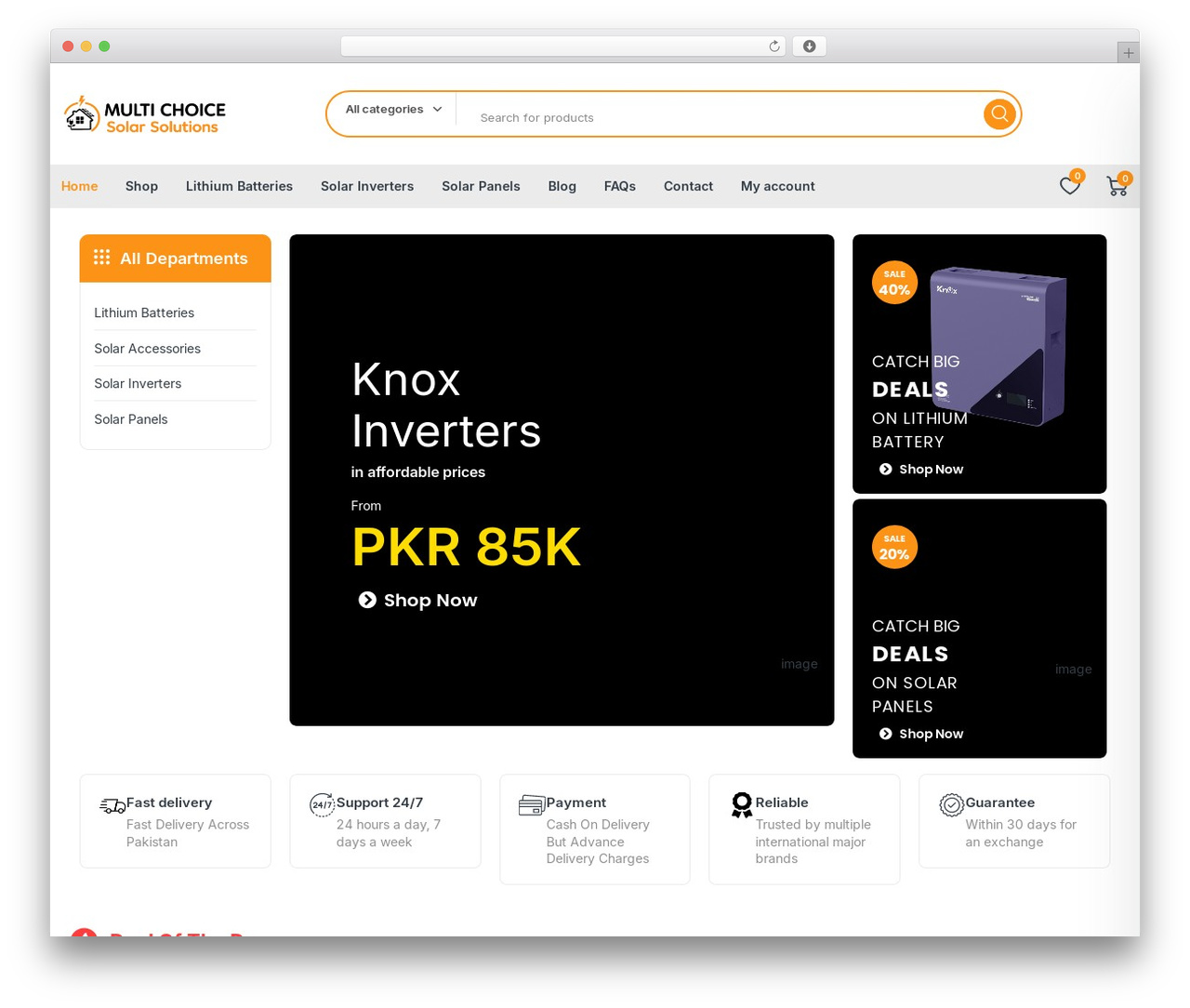The image size is (1190, 1008).
Task: Click the All Departments header
Action: 175,259
